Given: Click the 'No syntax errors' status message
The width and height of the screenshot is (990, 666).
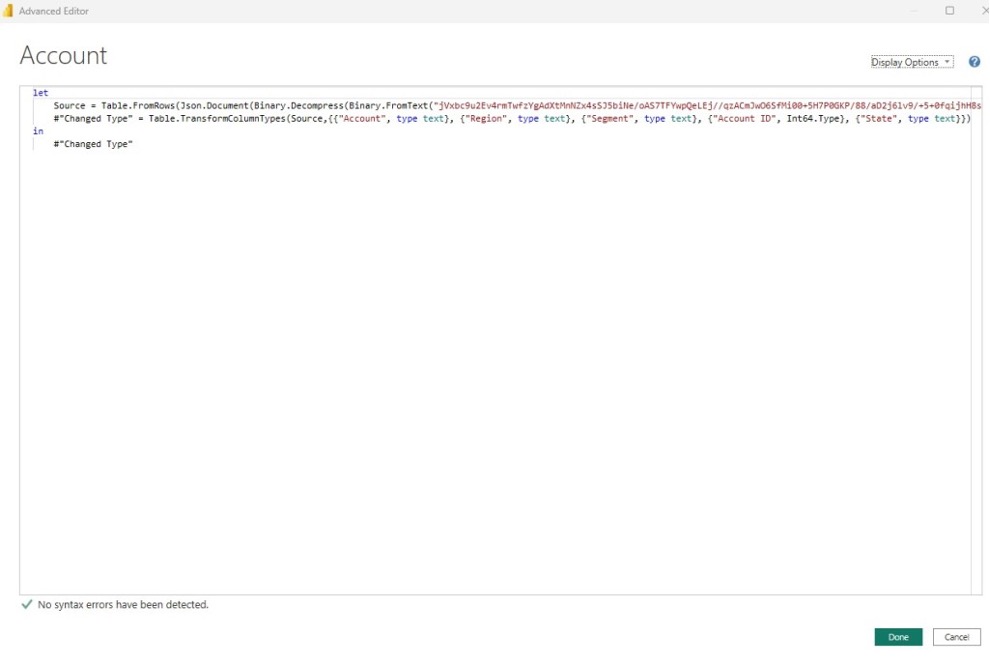Looking at the screenshot, I should 123,605.
